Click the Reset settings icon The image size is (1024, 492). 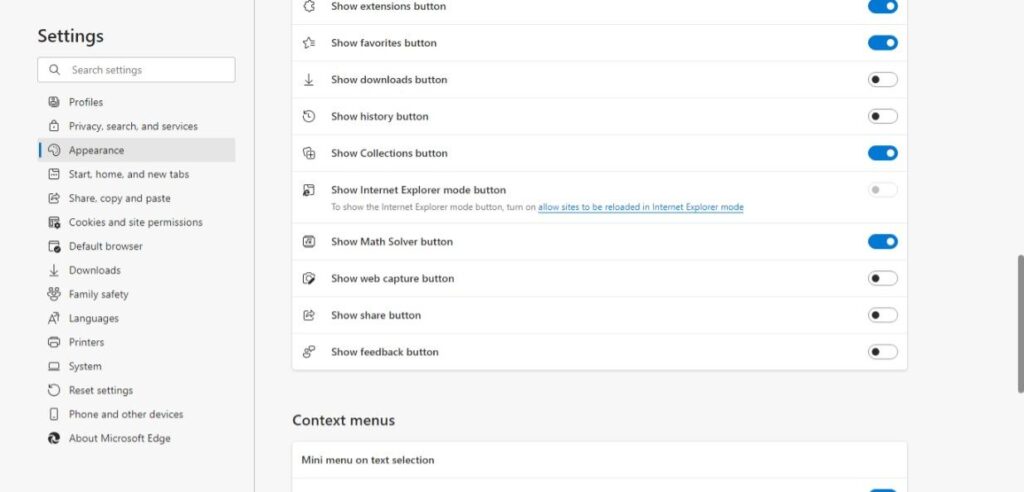click(x=54, y=390)
